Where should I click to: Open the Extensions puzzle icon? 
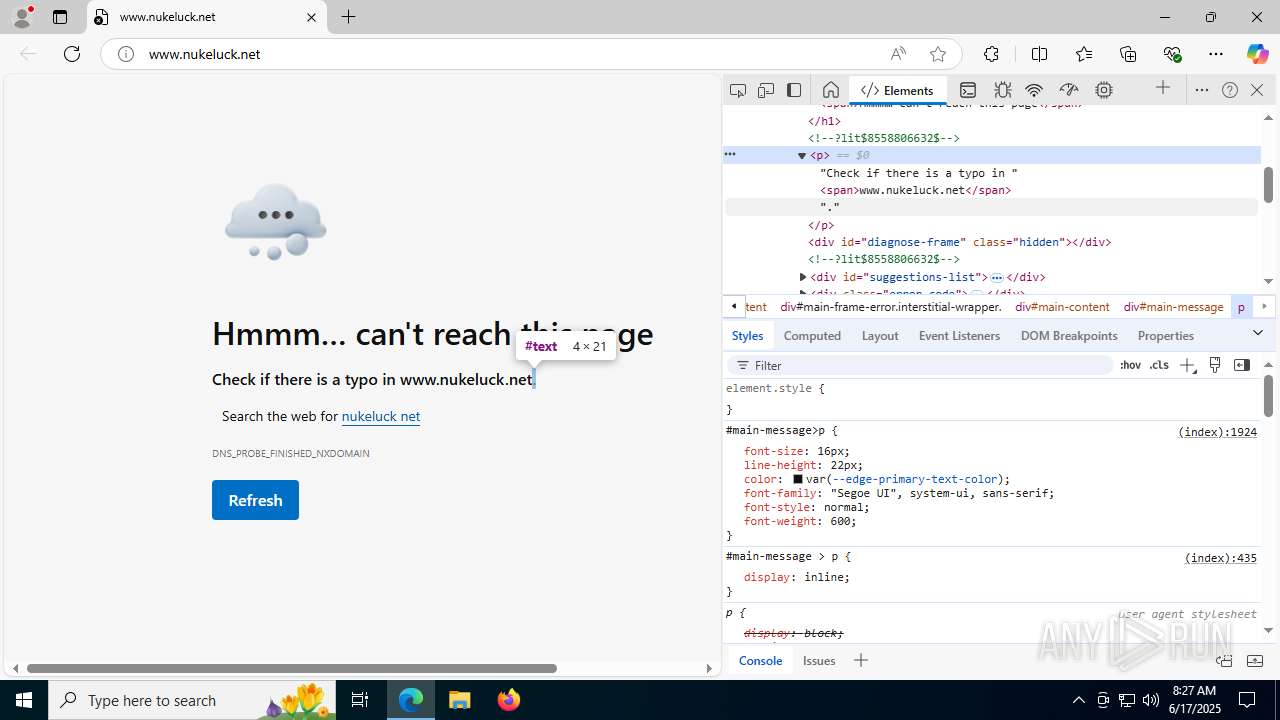click(x=991, y=54)
